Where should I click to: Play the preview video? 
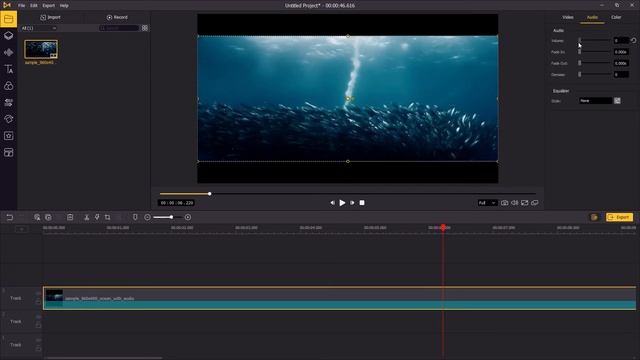click(x=342, y=203)
